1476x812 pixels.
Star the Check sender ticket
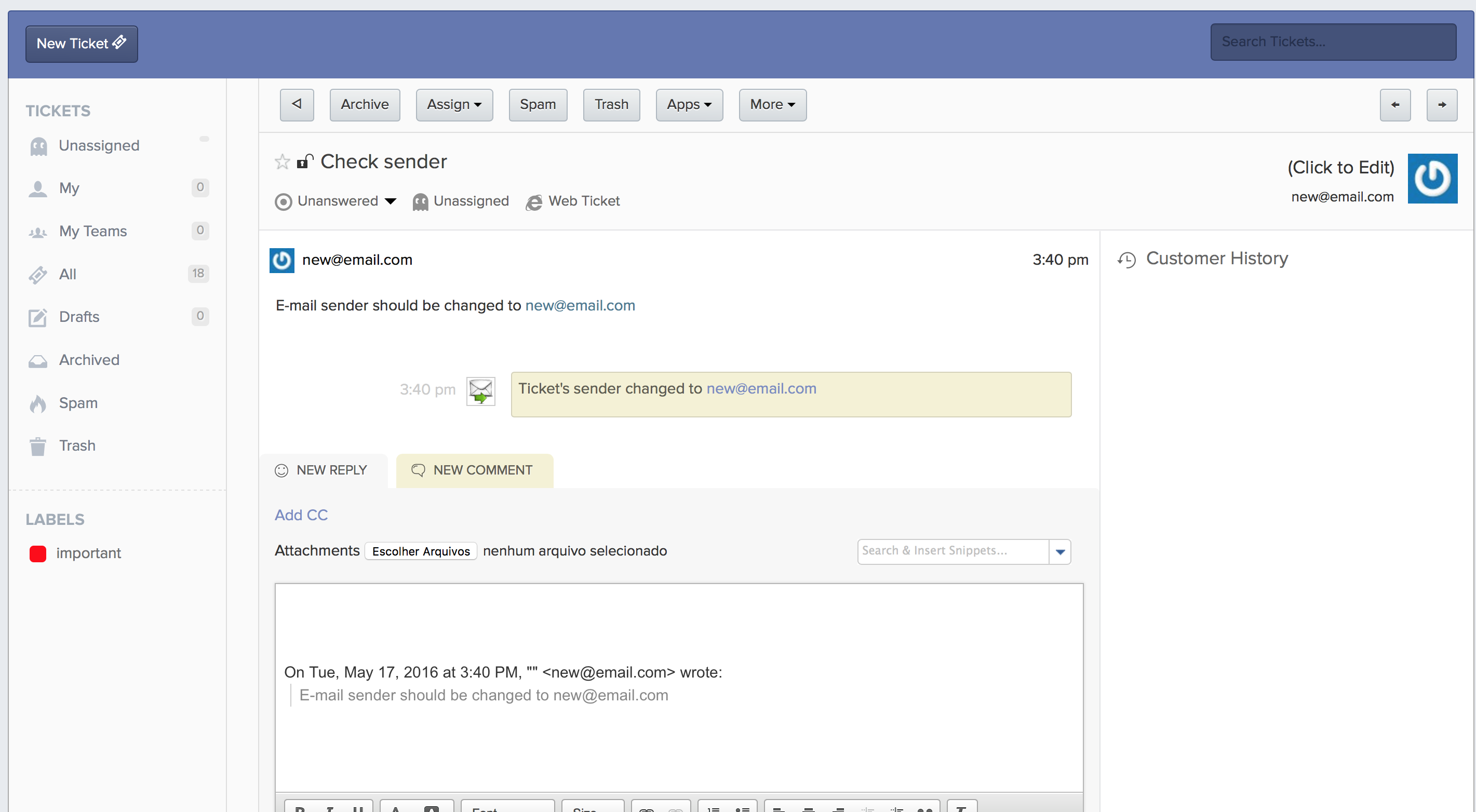(x=281, y=161)
